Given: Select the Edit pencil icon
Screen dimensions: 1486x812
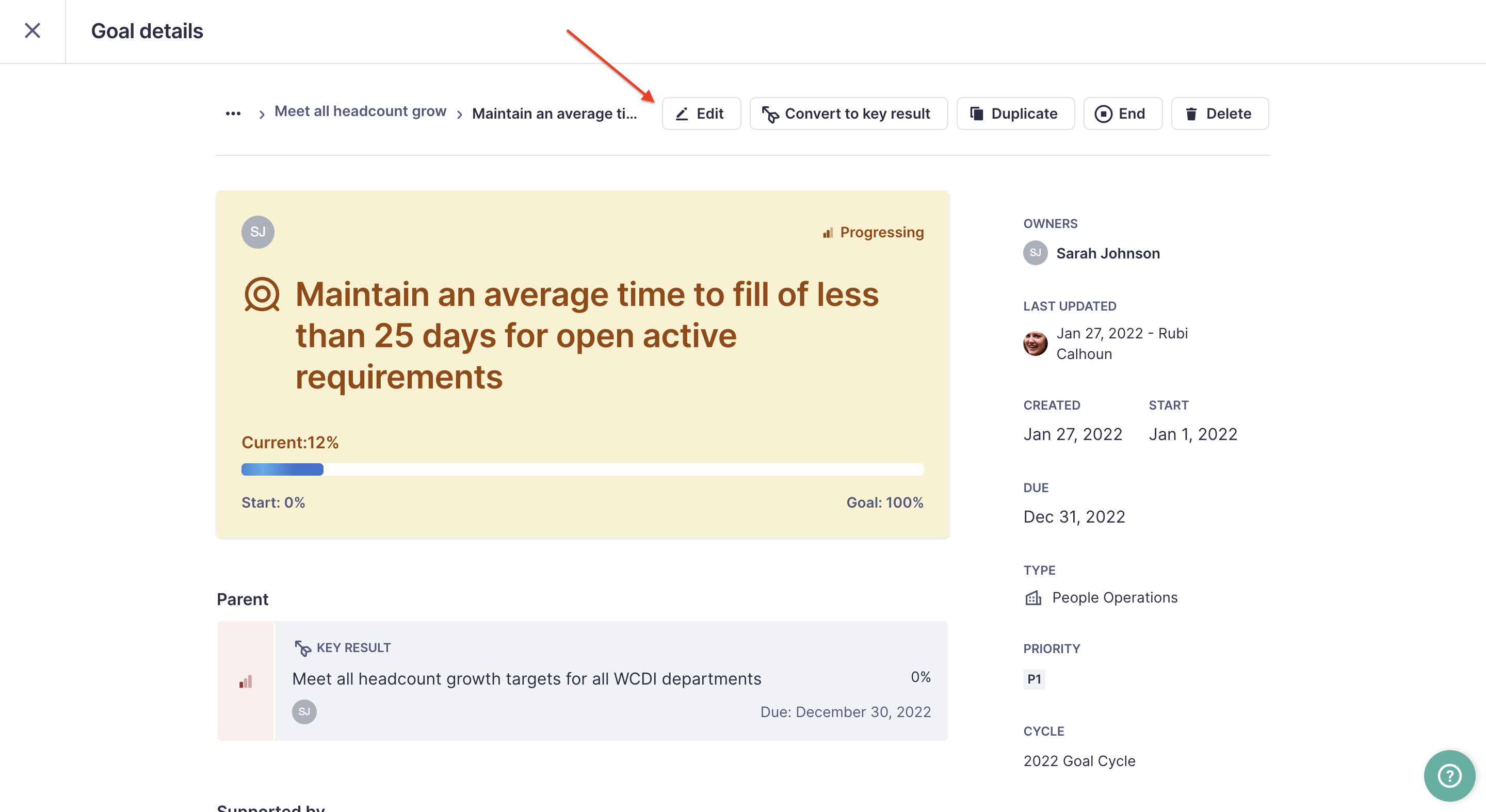Looking at the screenshot, I should click(x=683, y=113).
